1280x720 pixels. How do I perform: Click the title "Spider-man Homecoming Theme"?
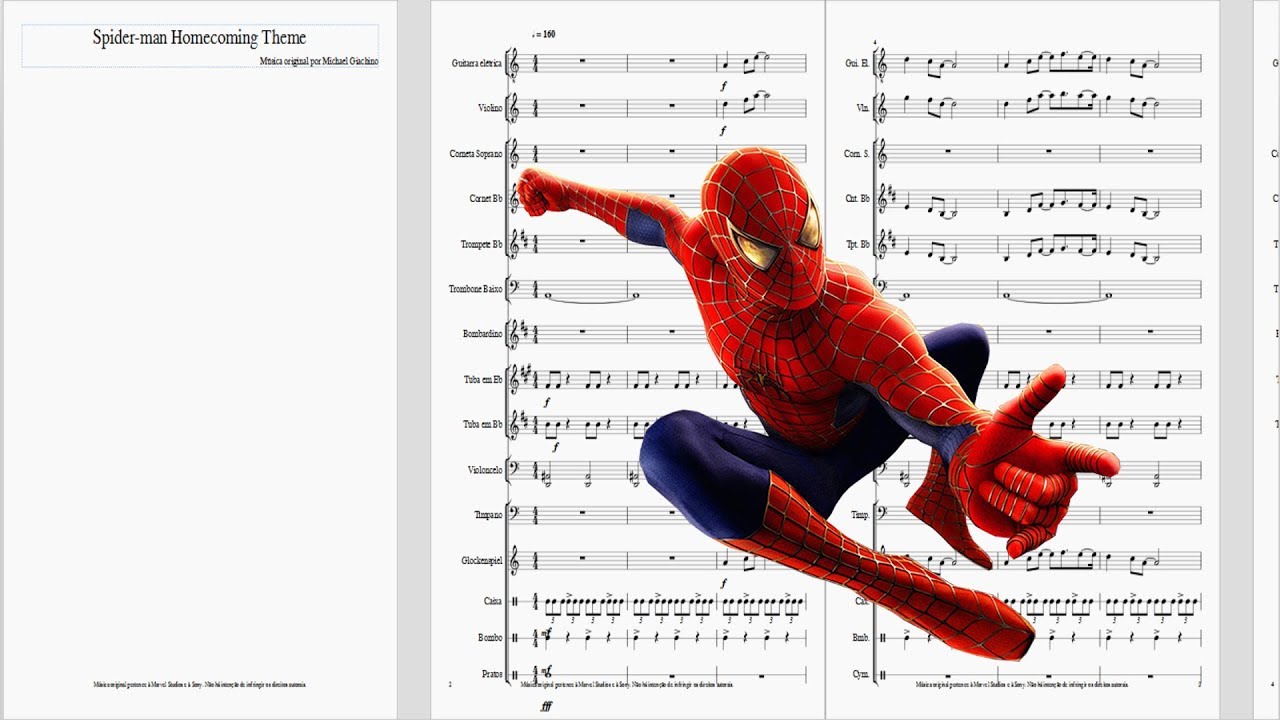point(199,38)
